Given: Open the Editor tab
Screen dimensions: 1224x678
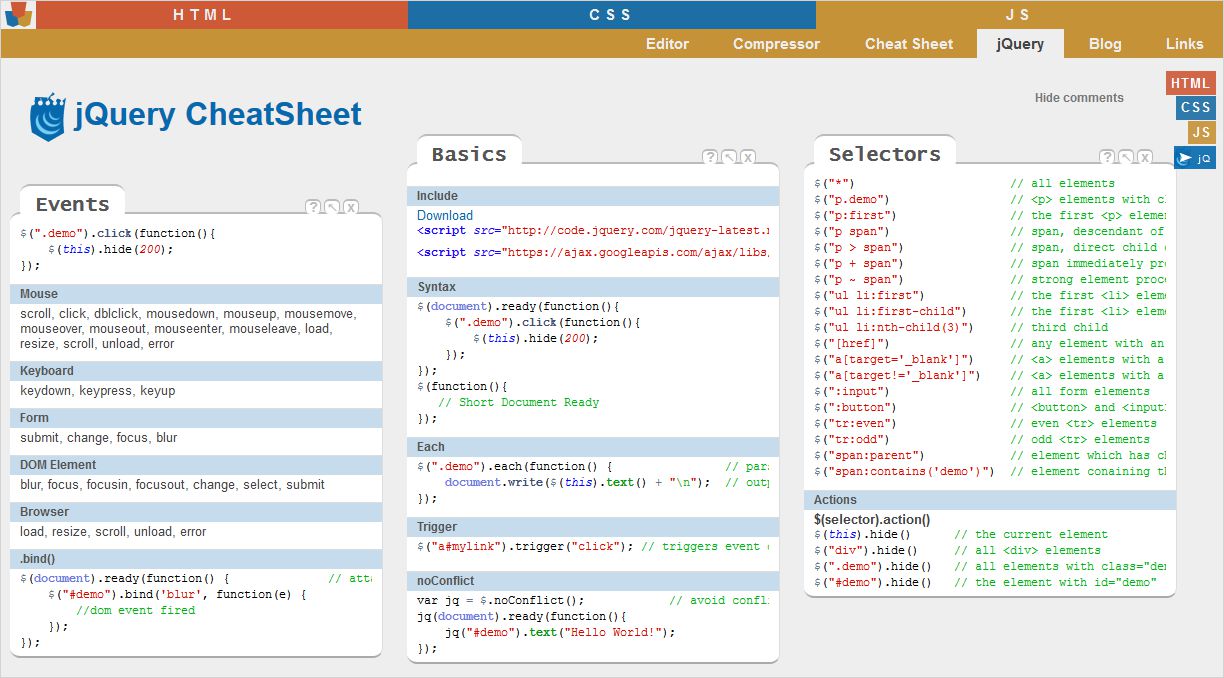Looking at the screenshot, I should (667, 44).
